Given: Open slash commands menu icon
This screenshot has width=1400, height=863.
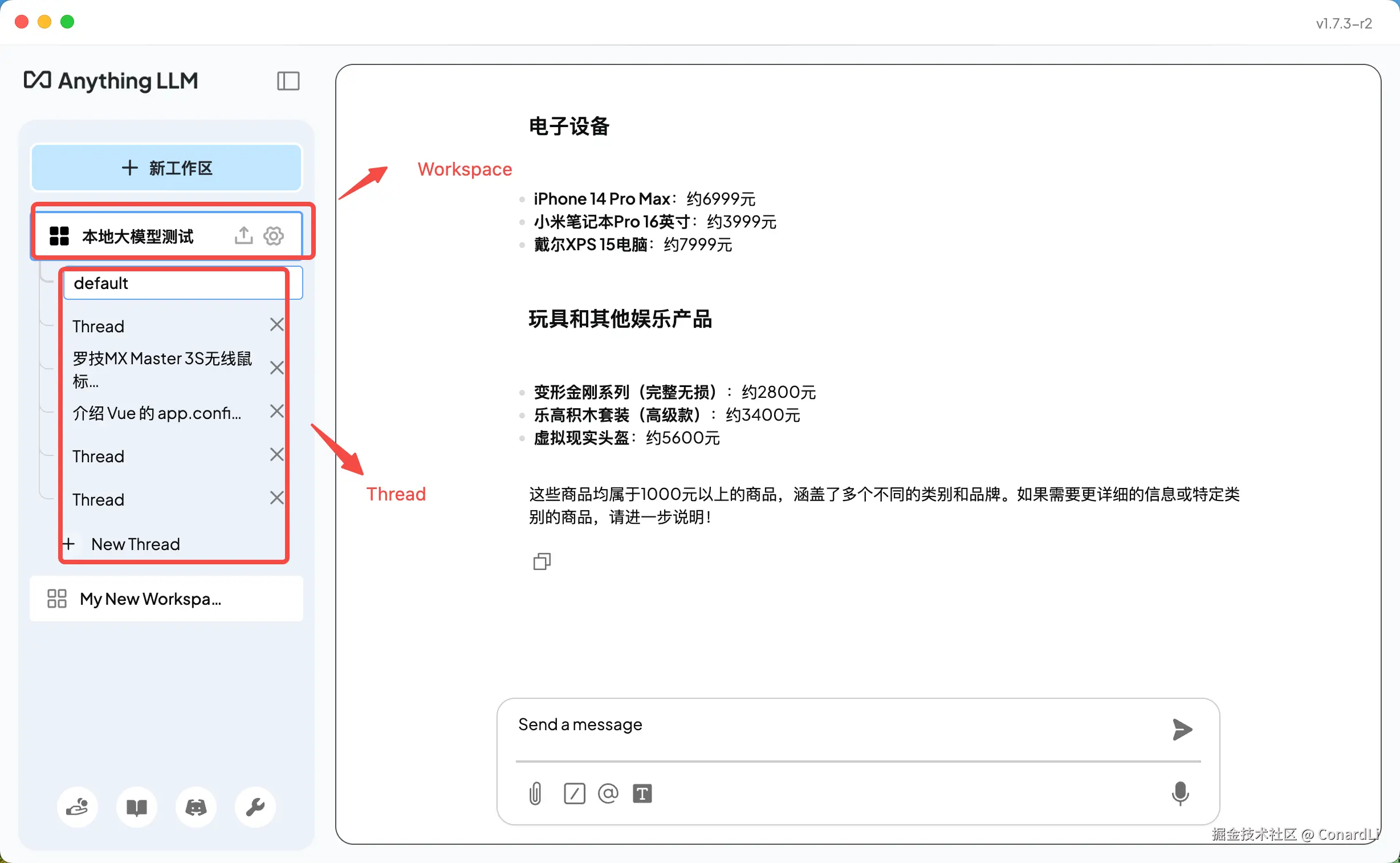Looking at the screenshot, I should click(574, 793).
